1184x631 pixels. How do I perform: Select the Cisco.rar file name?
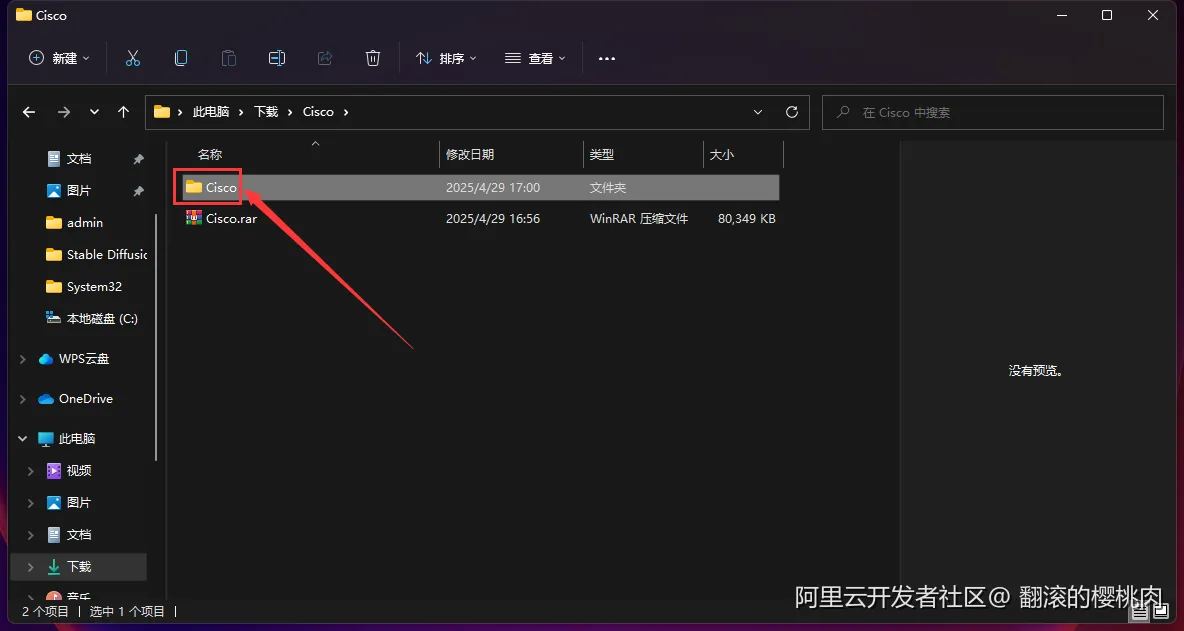(x=231, y=219)
